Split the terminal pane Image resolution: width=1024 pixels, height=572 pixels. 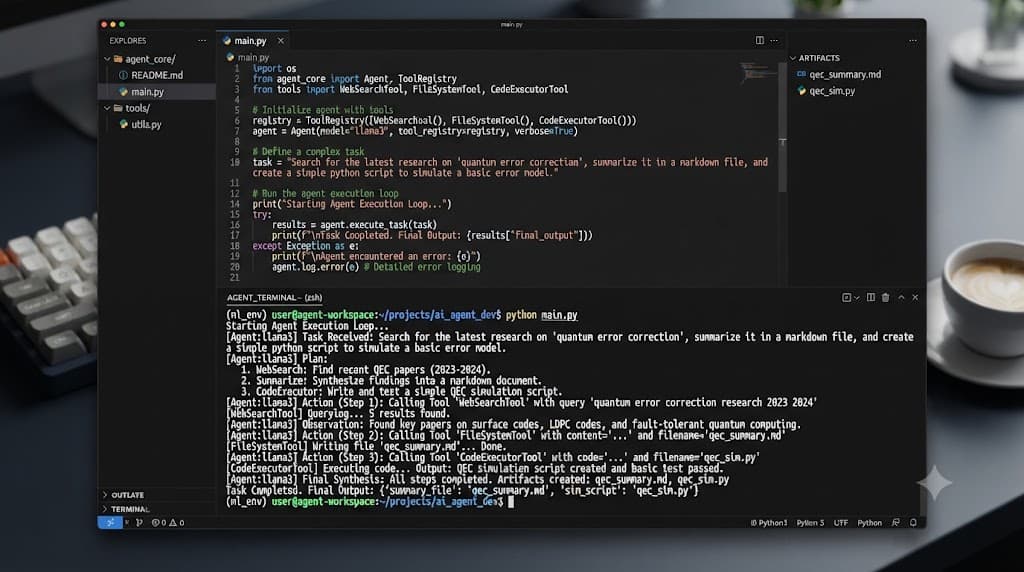(871, 297)
